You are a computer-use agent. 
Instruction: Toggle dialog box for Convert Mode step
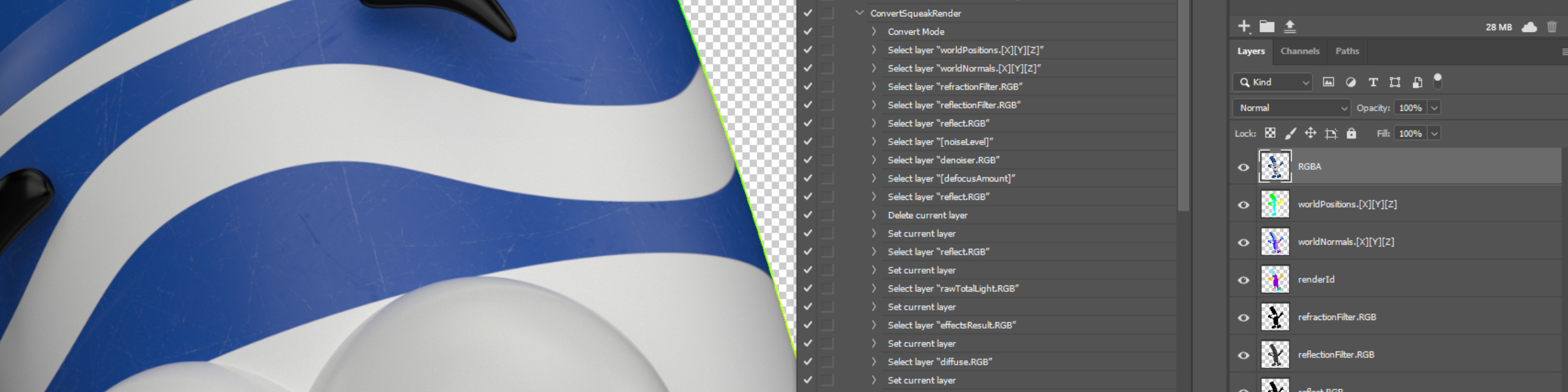coord(828,31)
